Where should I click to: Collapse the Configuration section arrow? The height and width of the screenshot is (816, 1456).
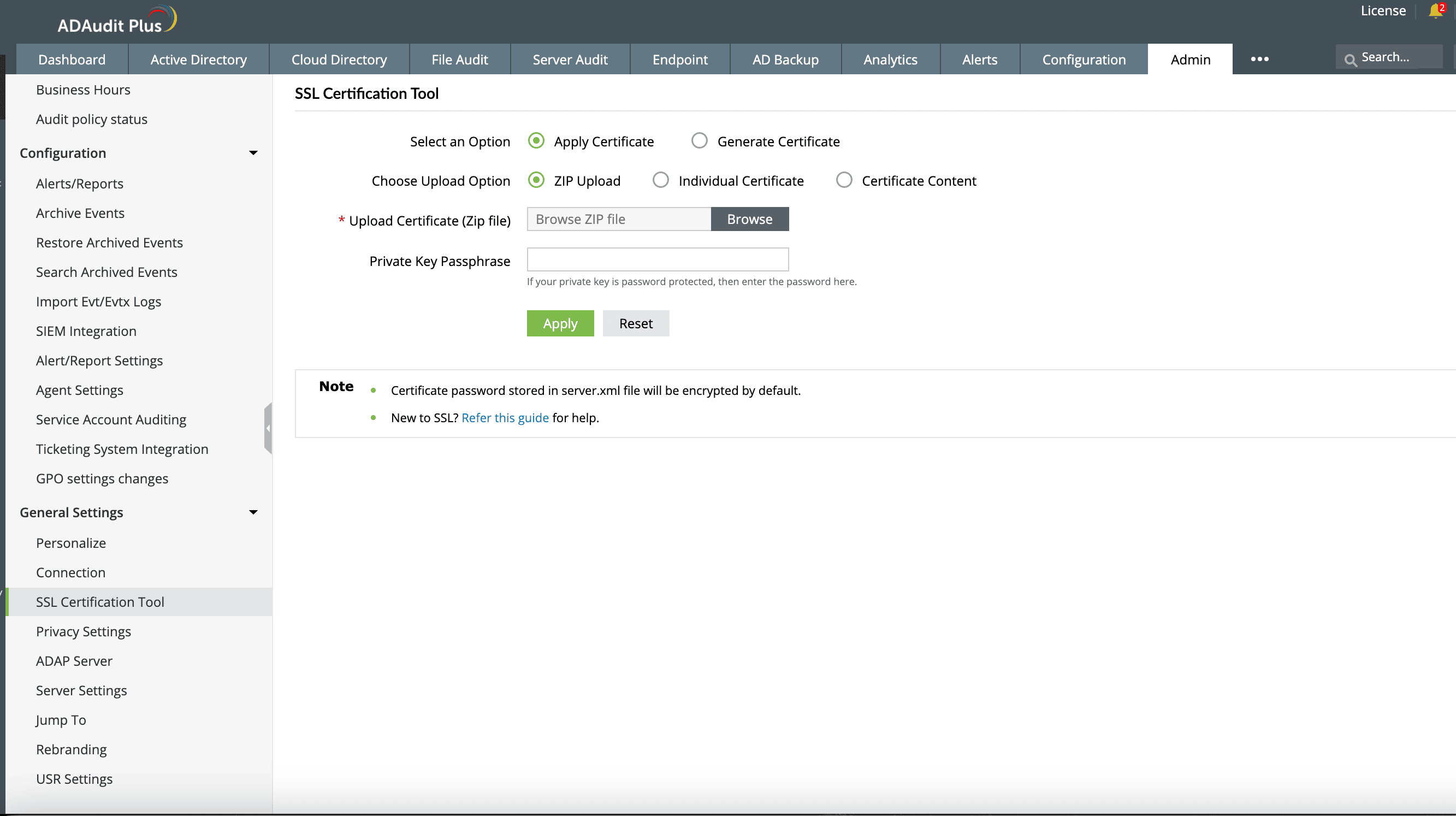[253, 153]
